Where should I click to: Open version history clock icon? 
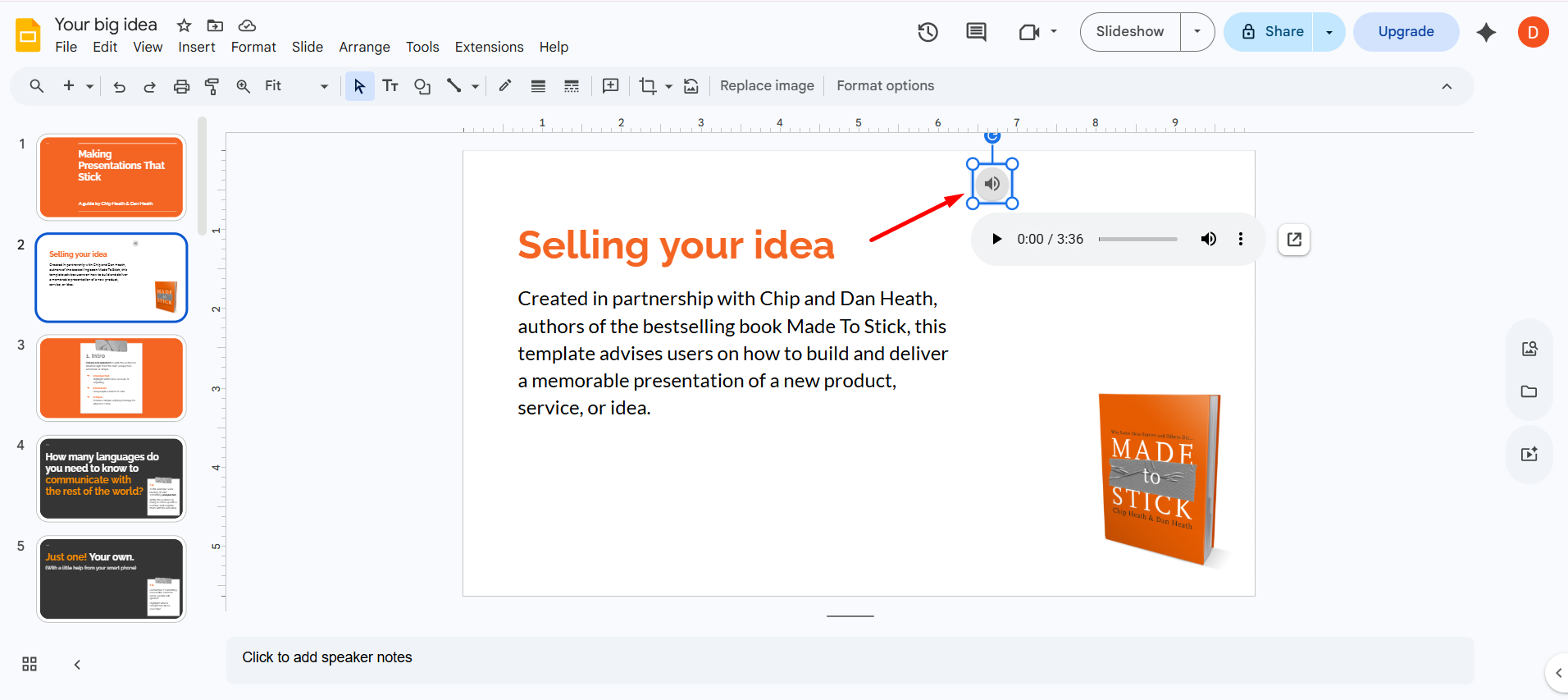point(928,32)
